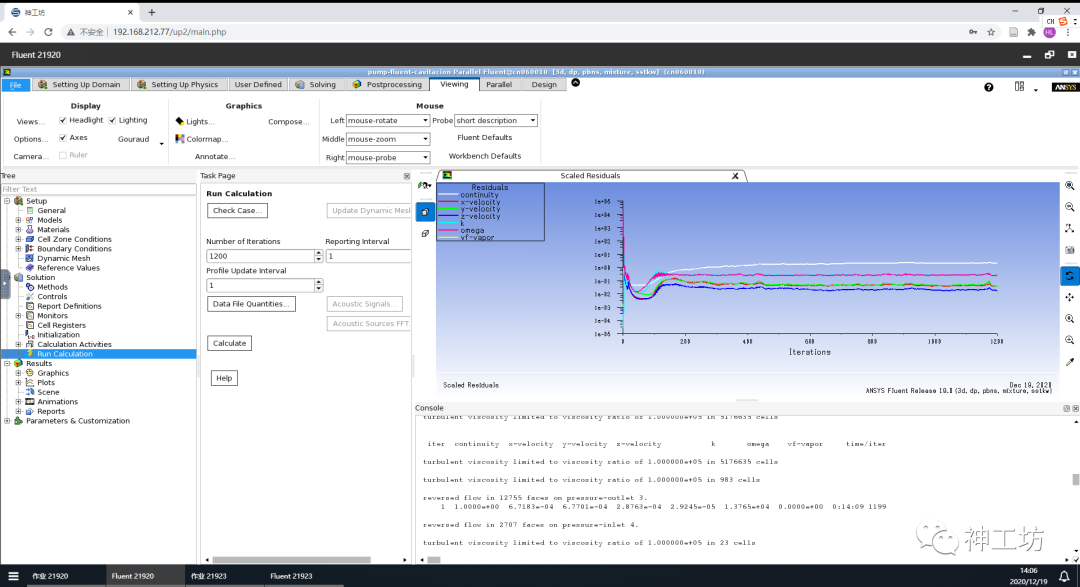
Task: Click the Lights icon in Graphics group
Action: coord(180,121)
